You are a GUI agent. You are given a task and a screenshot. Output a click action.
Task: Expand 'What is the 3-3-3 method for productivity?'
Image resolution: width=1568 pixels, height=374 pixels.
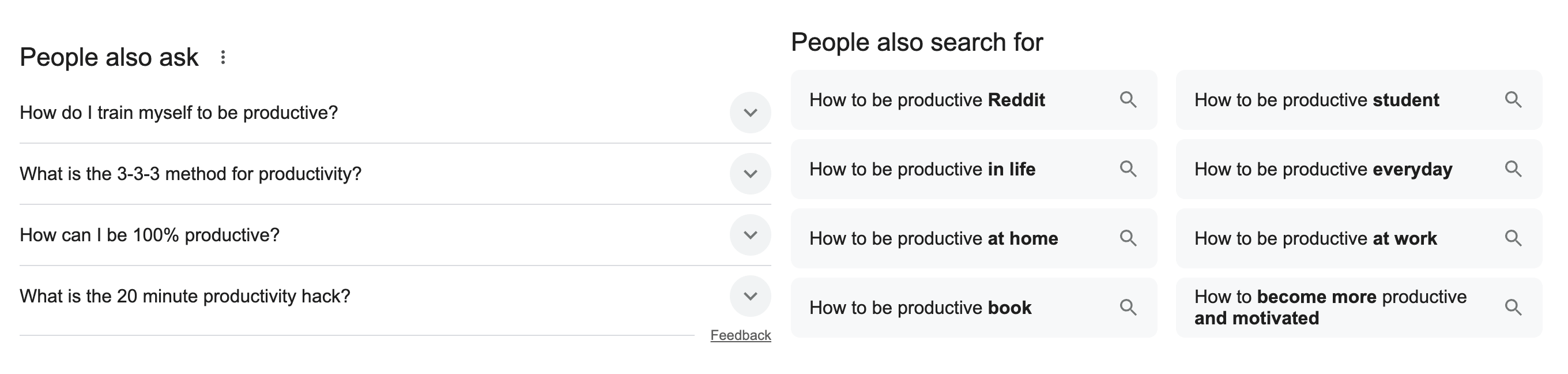pos(751,173)
